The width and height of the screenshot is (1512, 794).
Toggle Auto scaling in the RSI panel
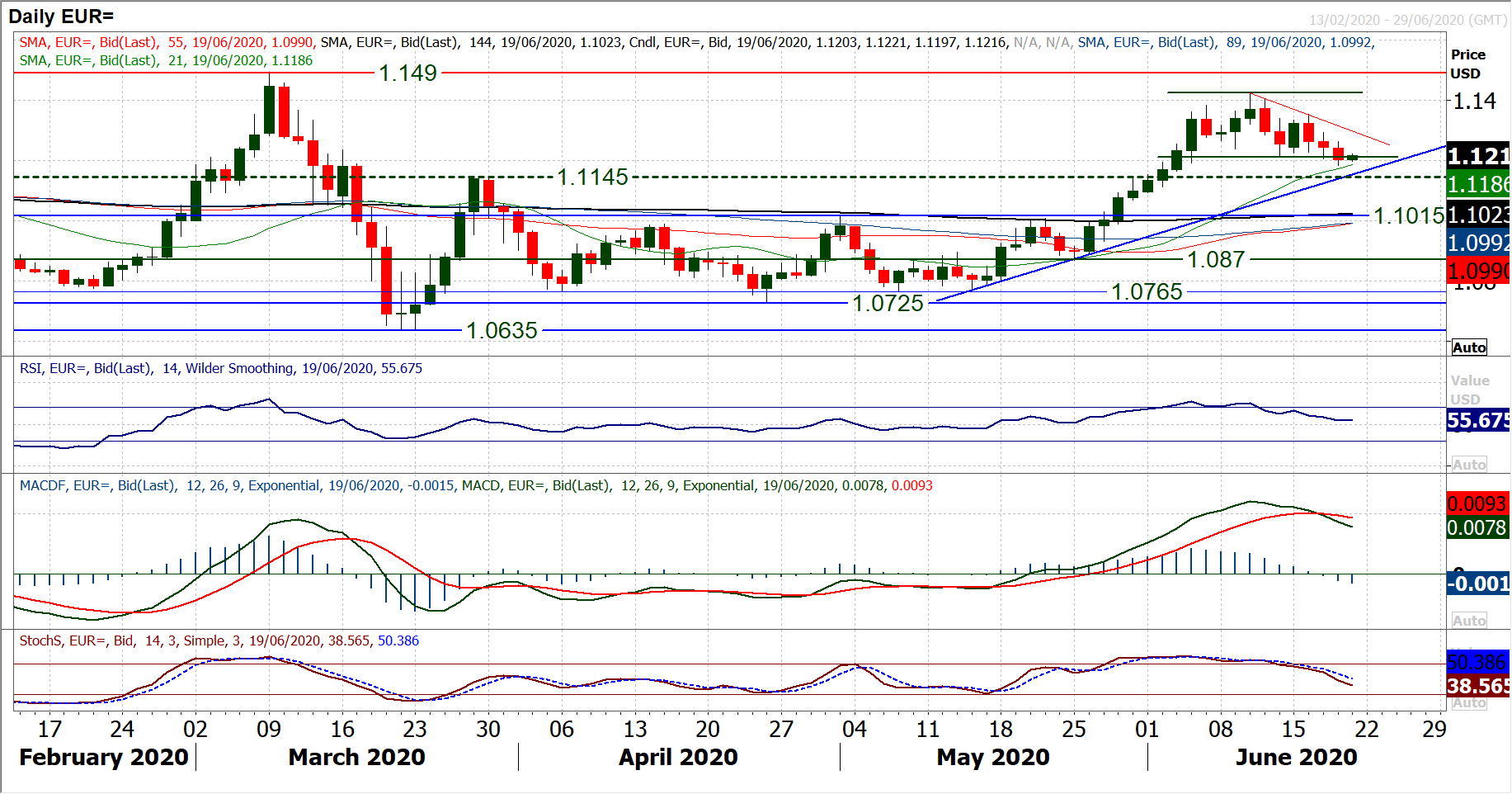(1469, 465)
